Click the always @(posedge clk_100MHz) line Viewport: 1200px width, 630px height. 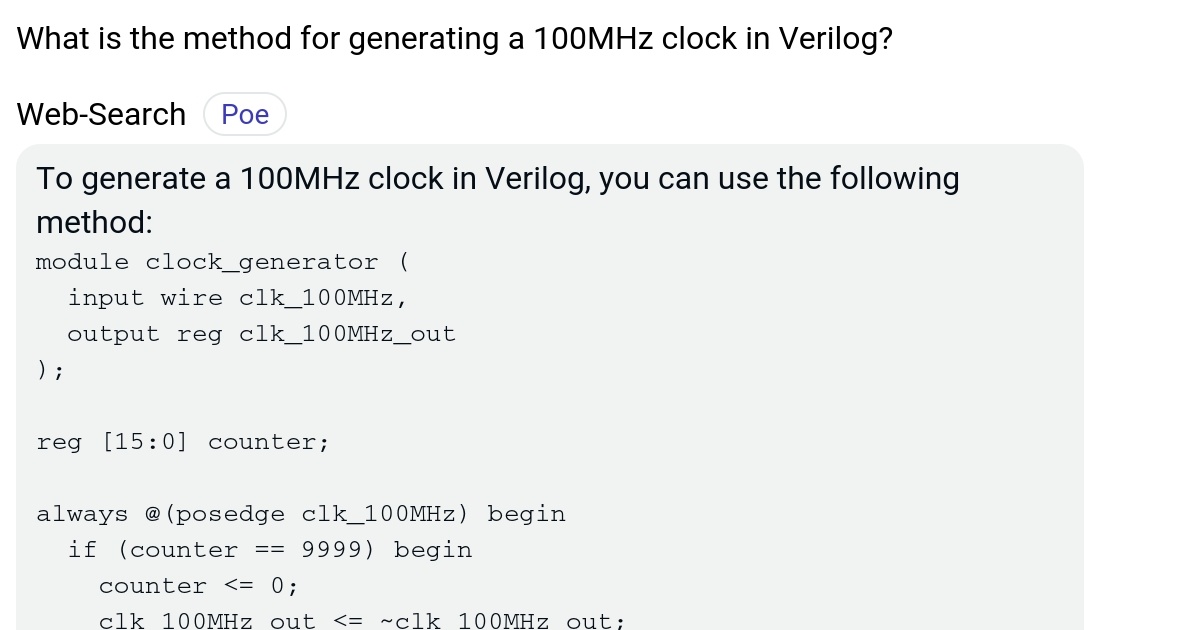301,513
